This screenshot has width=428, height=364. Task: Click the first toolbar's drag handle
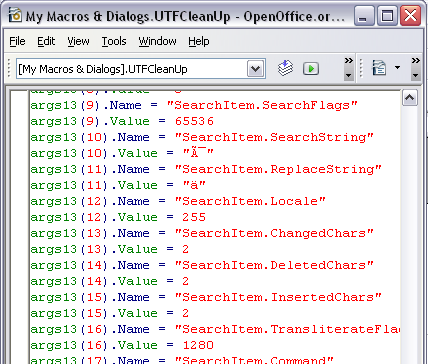click(9, 69)
